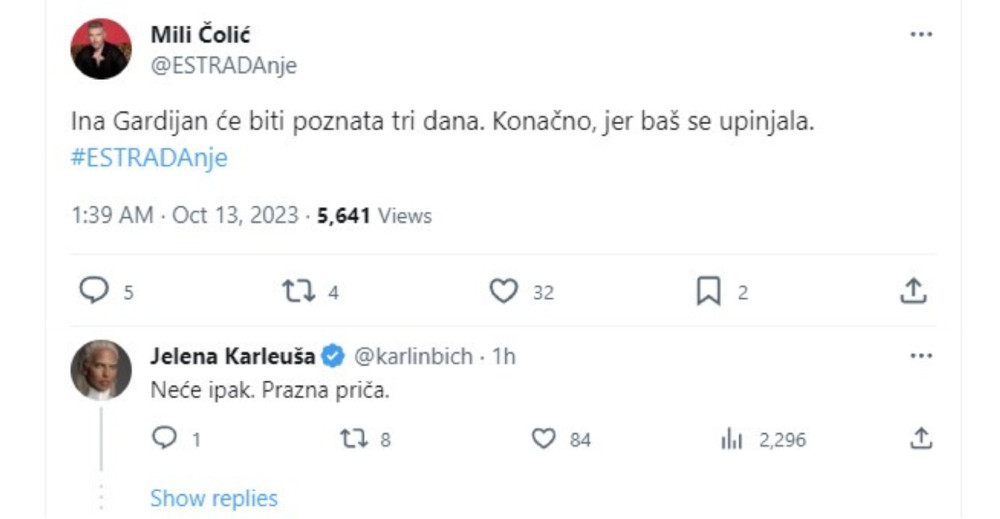Click Jelena Karleuša's blue verified badge
The image size is (1000, 519).
tap(334, 356)
